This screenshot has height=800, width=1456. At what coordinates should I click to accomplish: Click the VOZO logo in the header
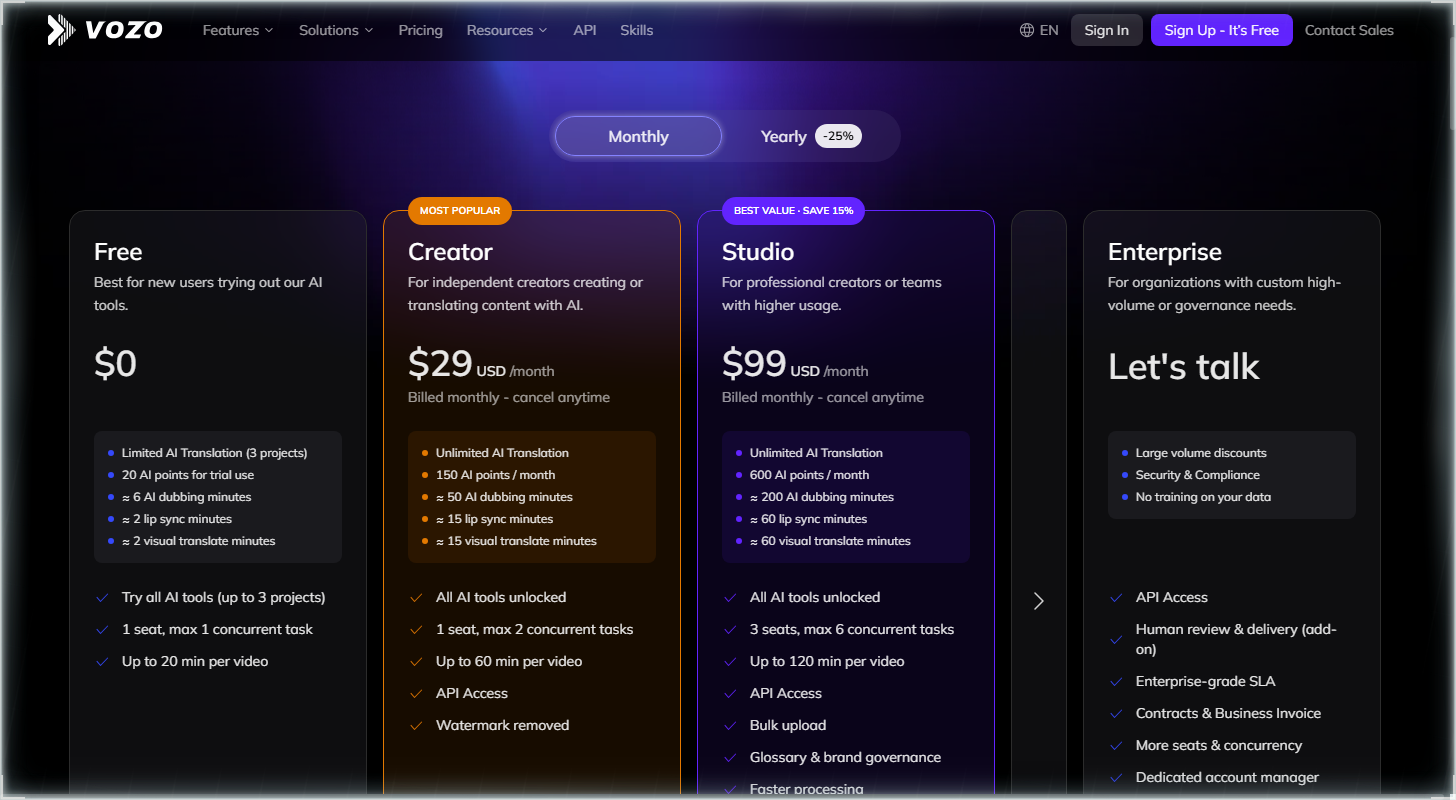pos(105,30)
